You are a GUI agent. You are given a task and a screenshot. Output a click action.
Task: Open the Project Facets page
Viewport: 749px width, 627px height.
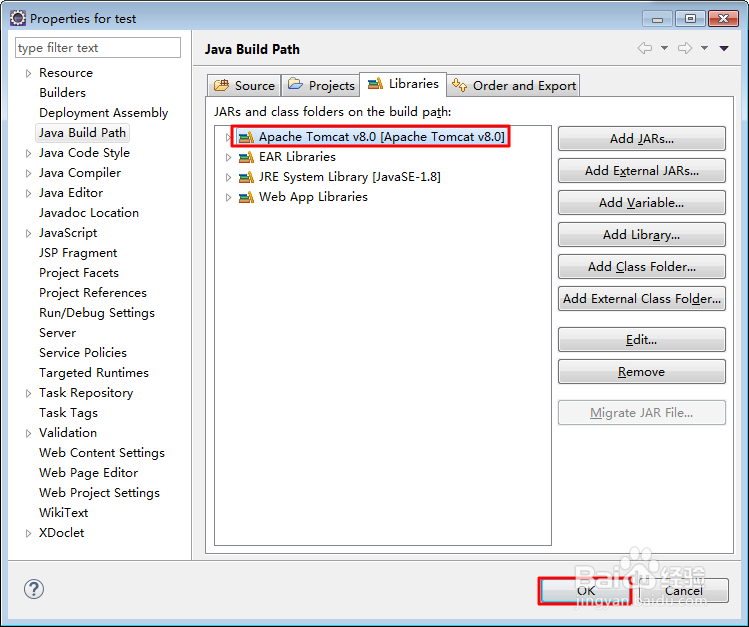(x=79, y=273)
